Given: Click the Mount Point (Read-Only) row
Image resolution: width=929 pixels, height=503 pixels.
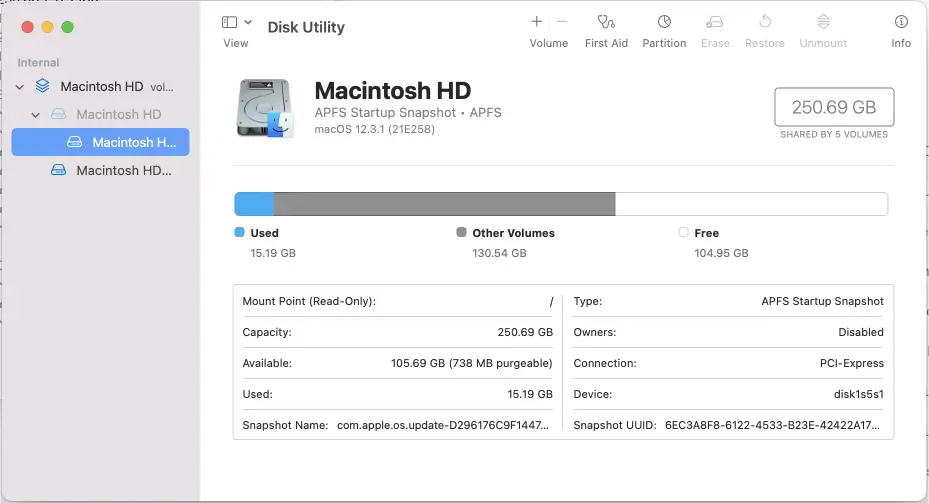Looking at the screenshot, I should 398,301.
